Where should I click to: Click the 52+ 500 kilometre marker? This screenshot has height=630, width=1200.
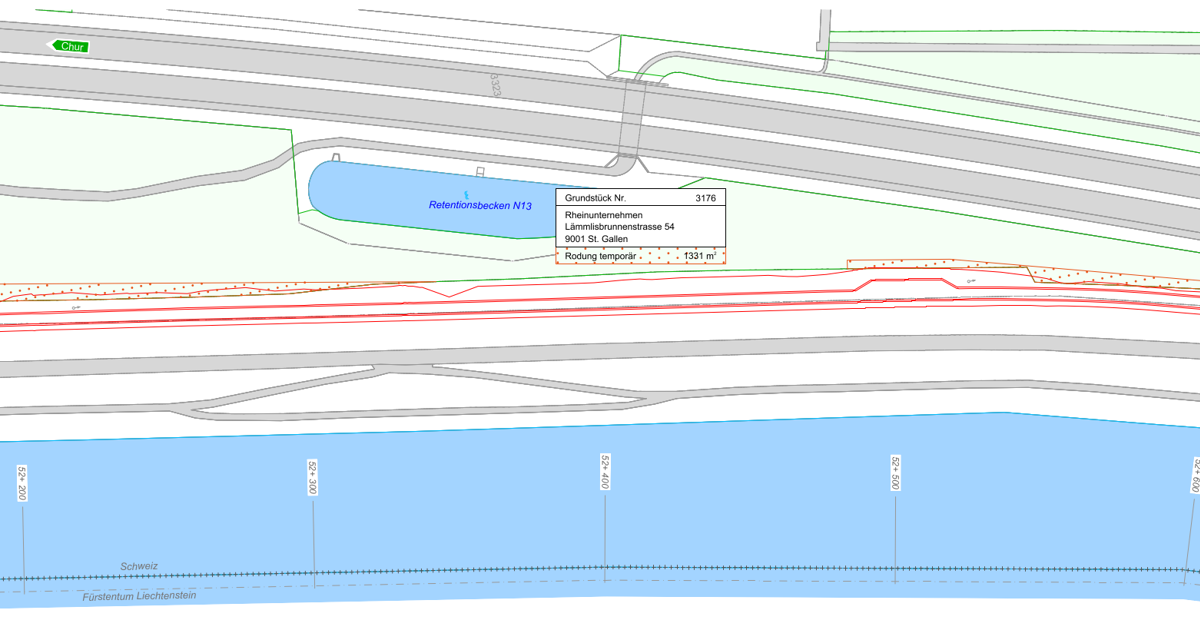pos(895,474)
